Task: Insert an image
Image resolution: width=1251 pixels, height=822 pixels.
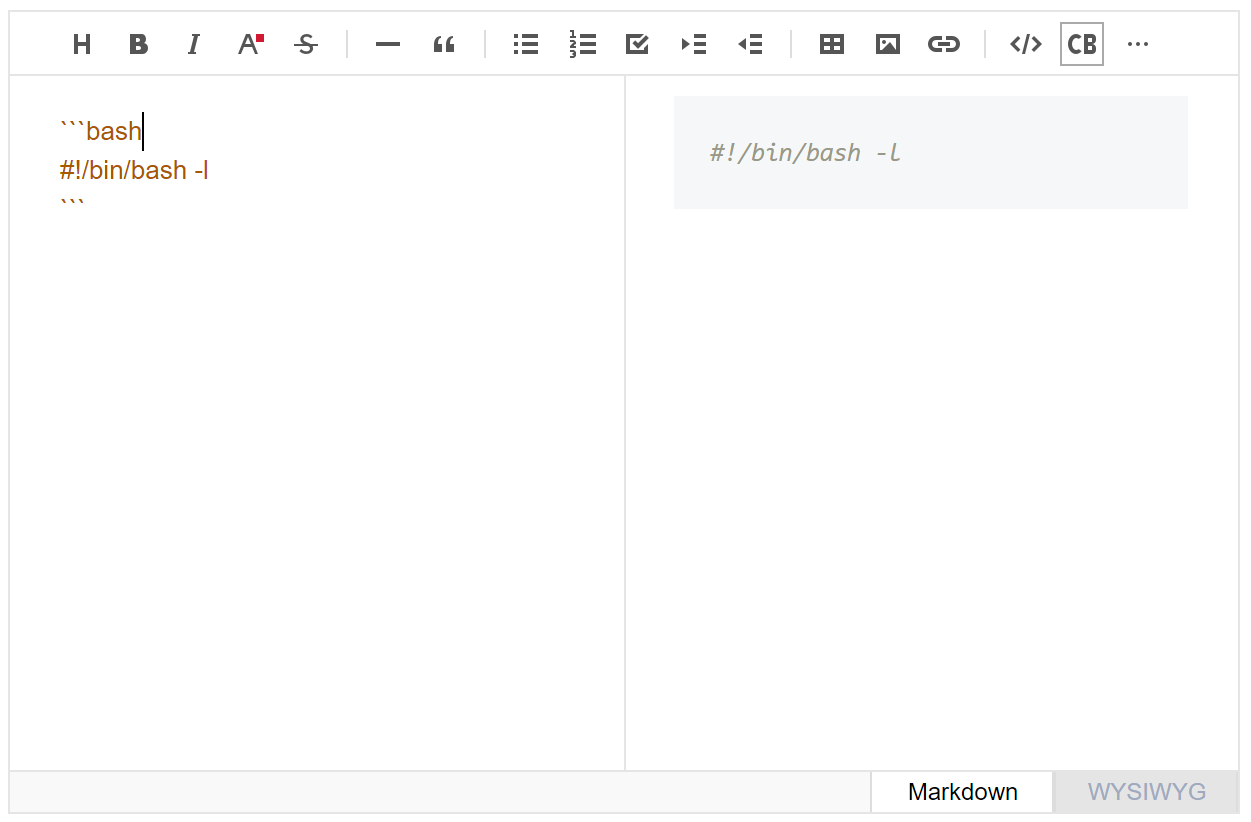Action: click(888, 44)
